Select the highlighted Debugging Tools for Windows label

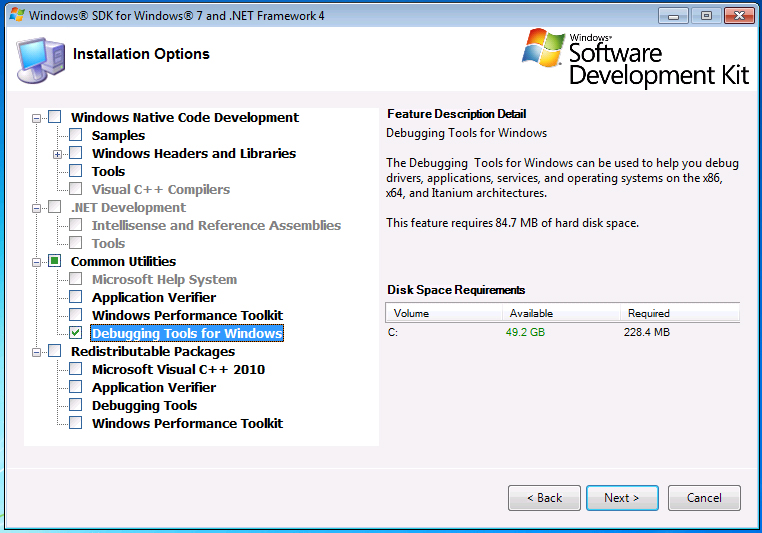[x=187, y=333]
